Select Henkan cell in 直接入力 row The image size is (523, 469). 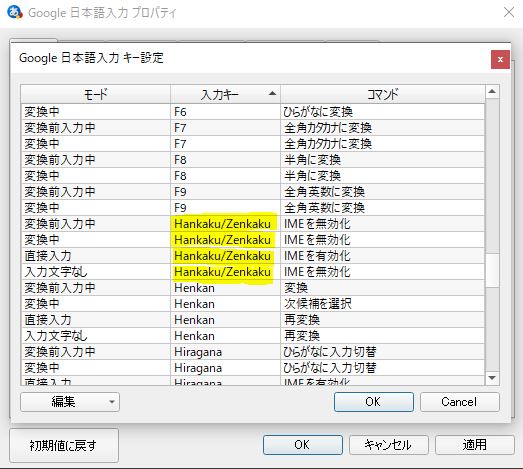click(x=225, y=320)
